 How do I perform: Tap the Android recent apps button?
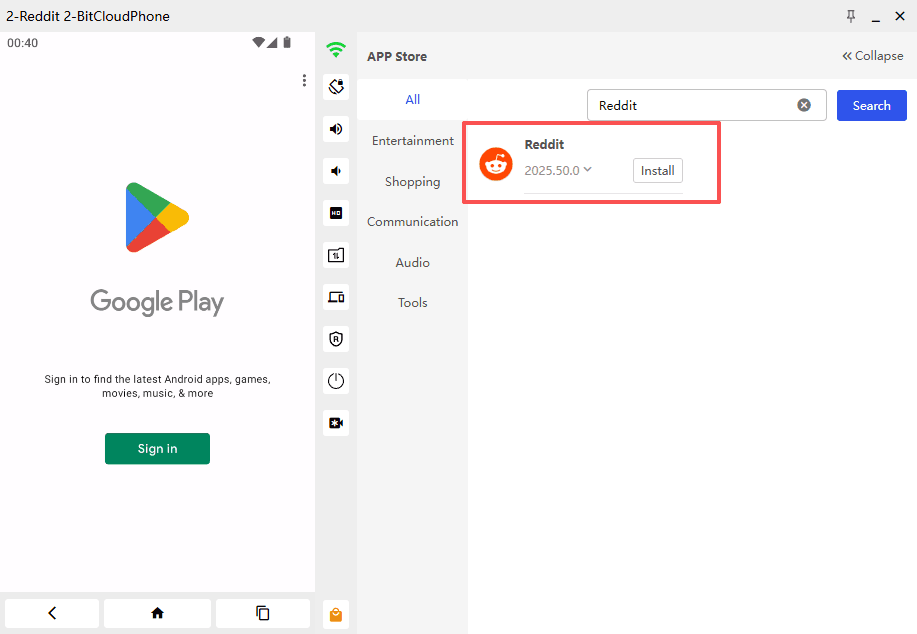pyautogui.click(x=262, y=613)
